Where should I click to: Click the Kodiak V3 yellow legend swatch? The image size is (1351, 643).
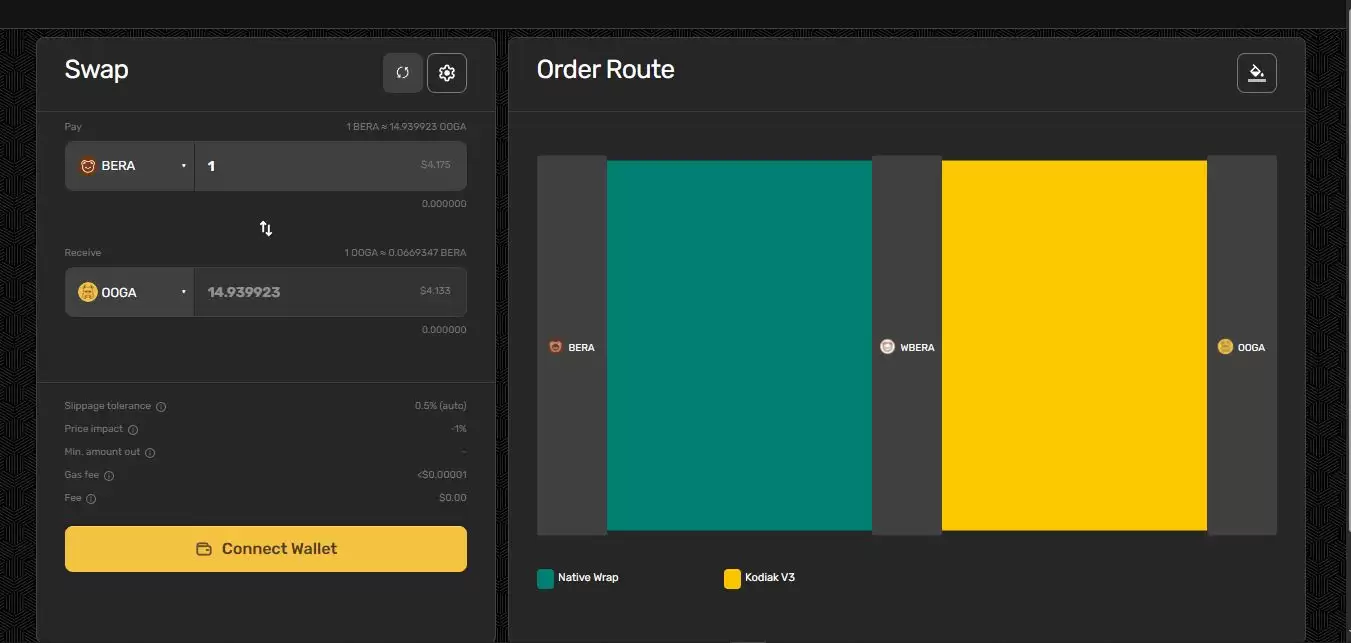tap(732, 578)
